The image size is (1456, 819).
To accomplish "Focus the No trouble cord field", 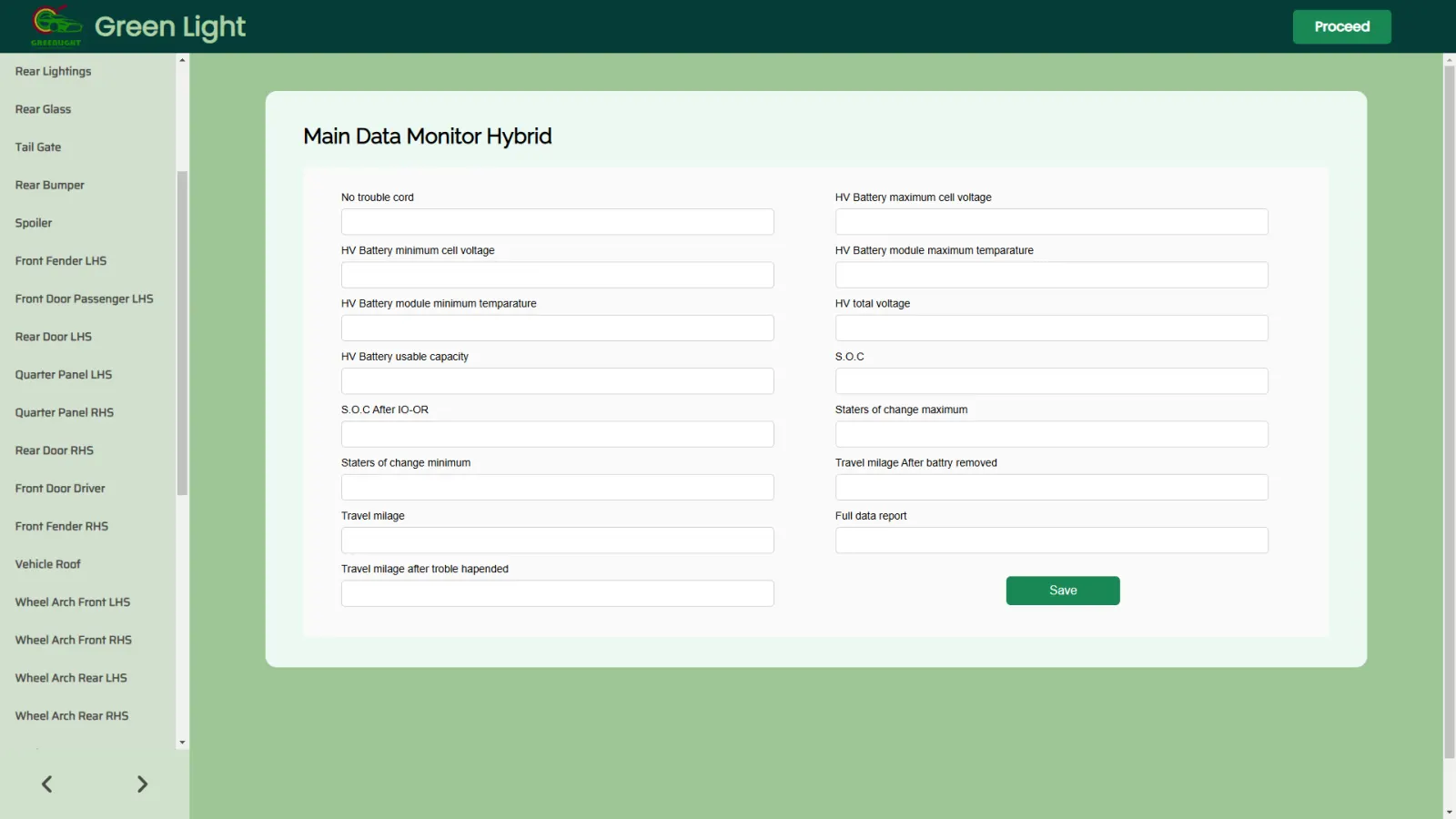I will point(557,222).
